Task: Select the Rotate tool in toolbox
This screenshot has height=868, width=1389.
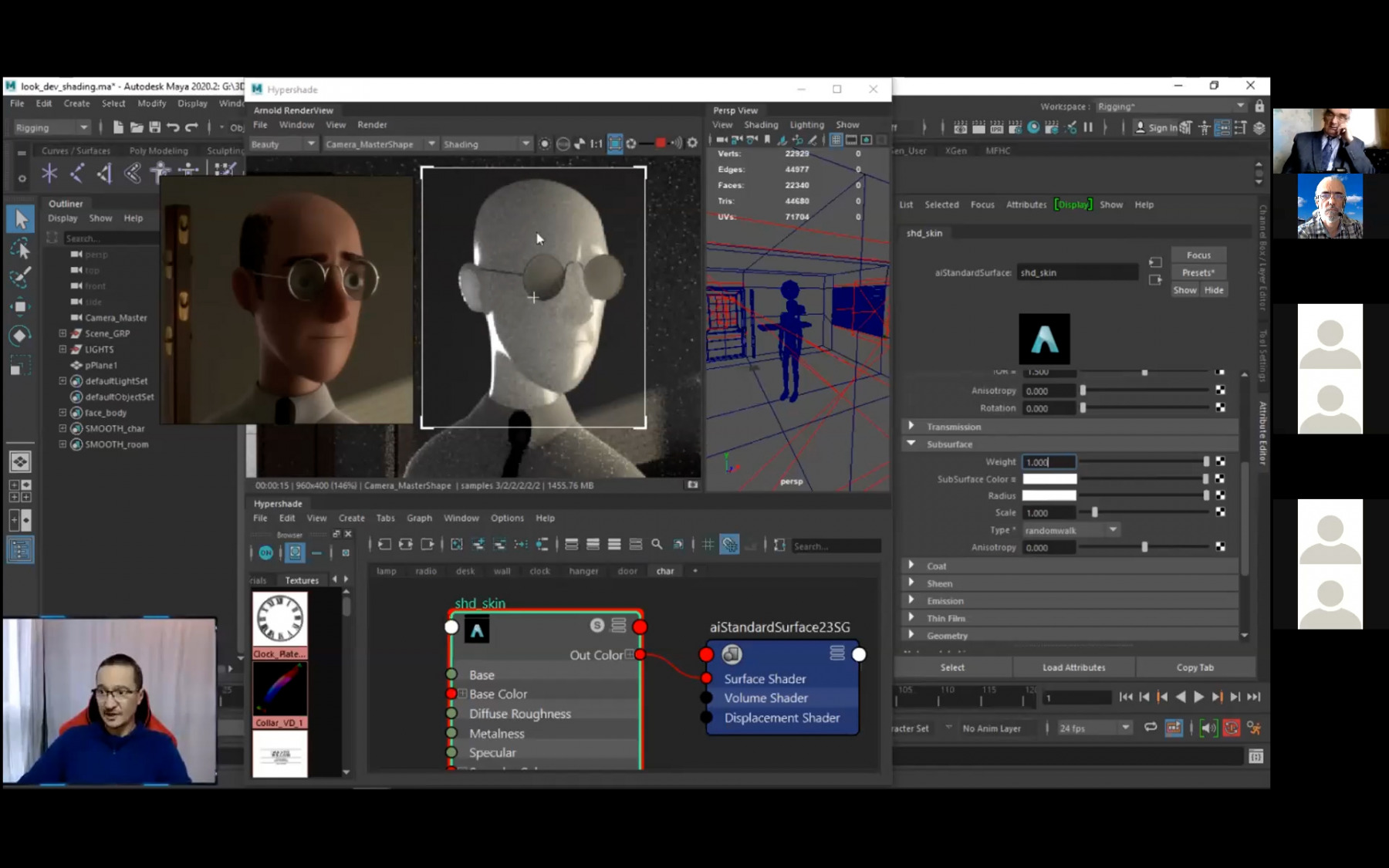Action: [x=20, y=335]
